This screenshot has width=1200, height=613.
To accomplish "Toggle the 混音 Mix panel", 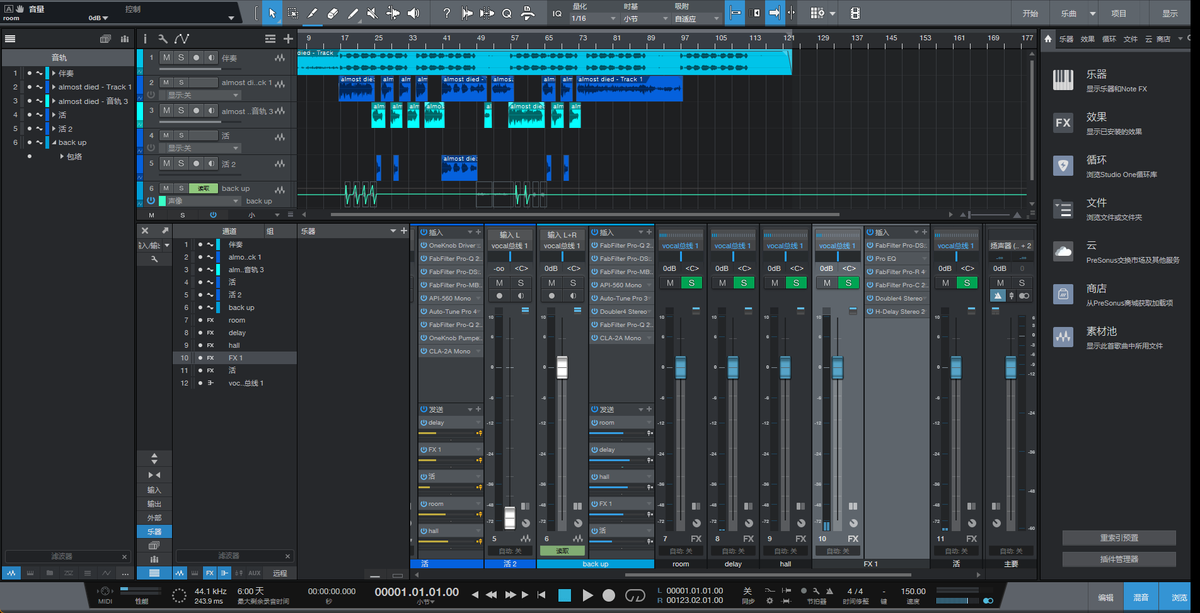I will [1141, 597].
